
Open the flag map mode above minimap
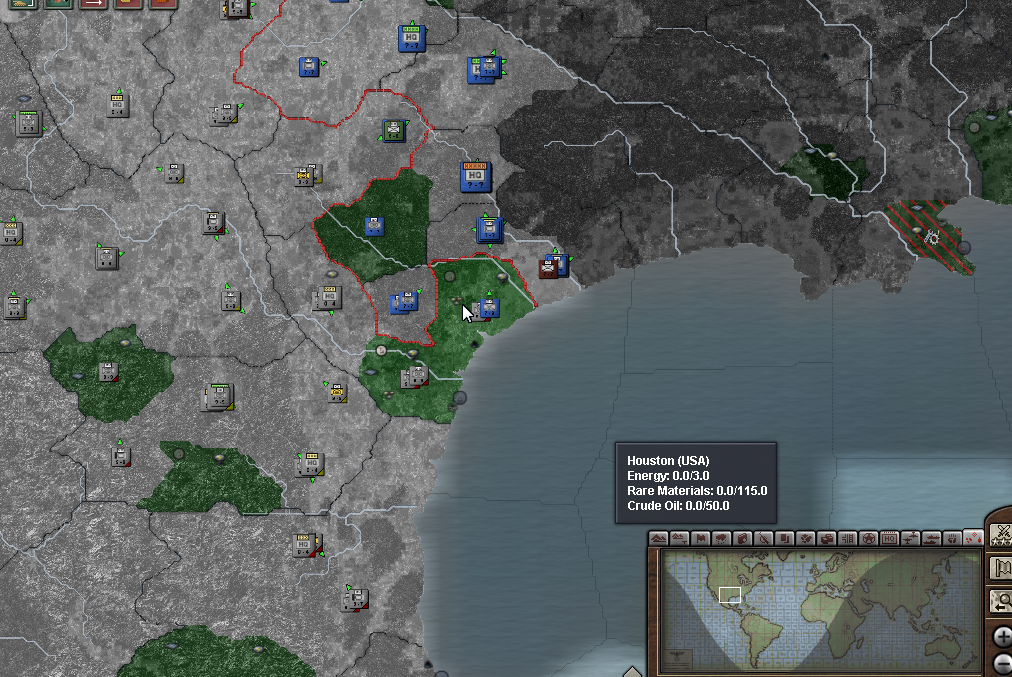coord(701,538)
